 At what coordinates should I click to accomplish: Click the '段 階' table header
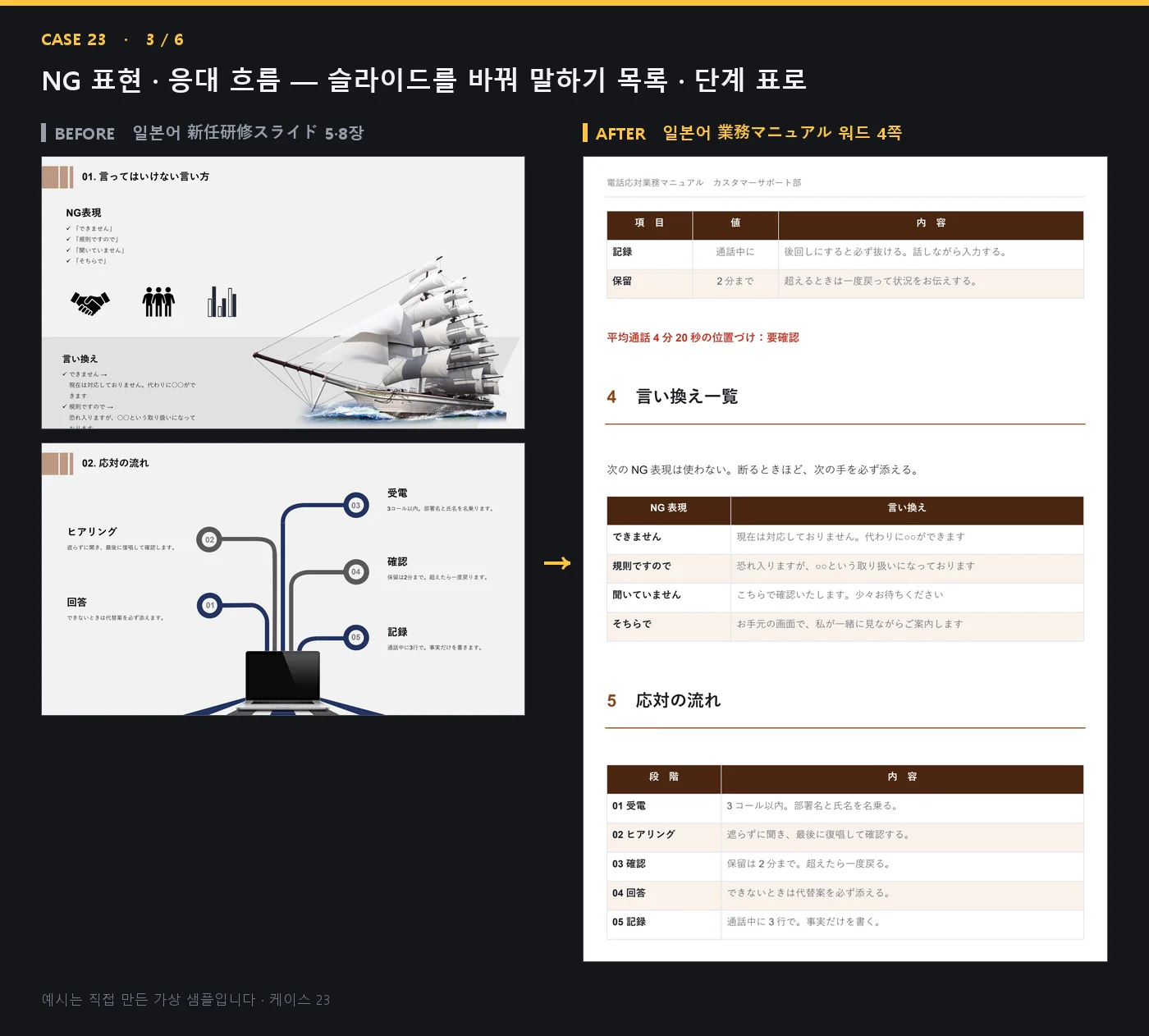click(x=664, y=779)
